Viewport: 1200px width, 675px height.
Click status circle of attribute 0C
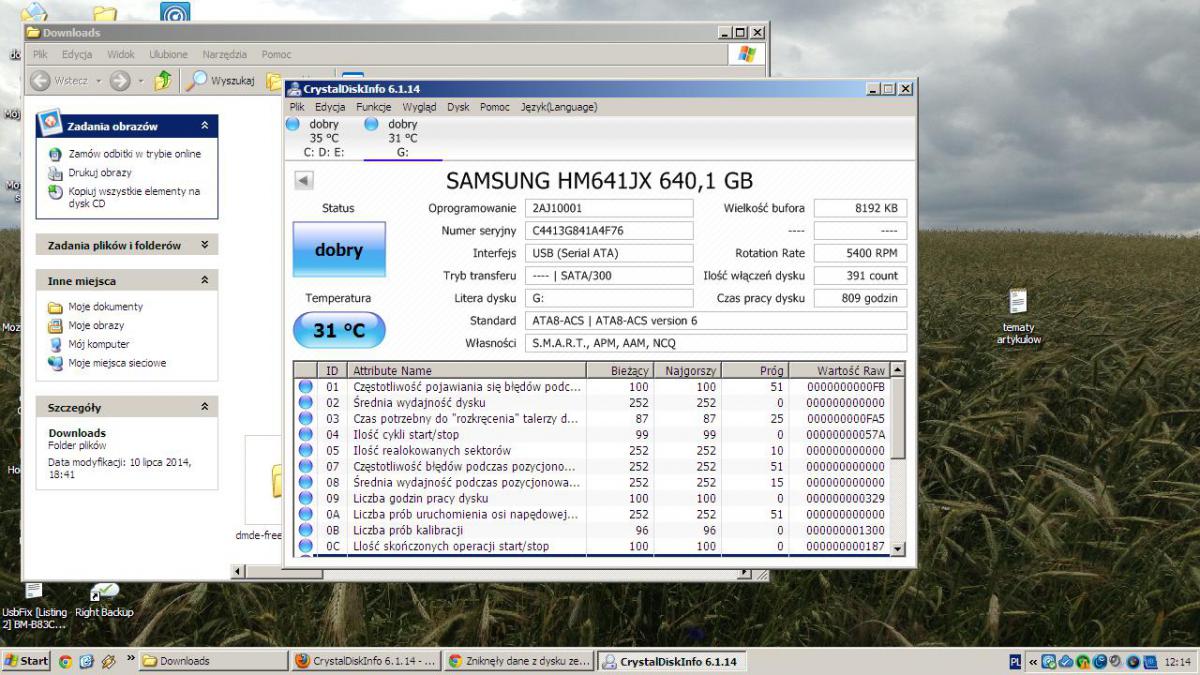306,546
